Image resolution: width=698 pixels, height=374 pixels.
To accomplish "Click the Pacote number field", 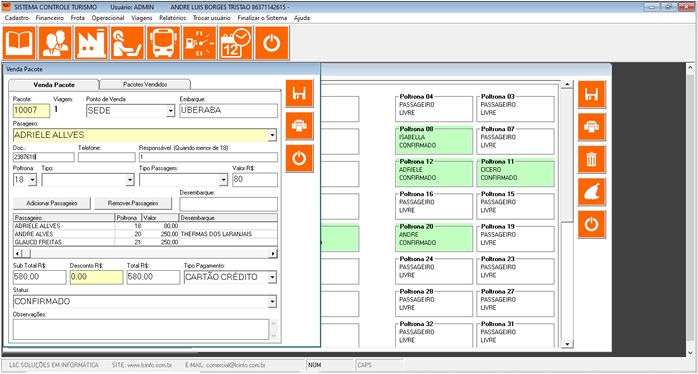I will pyautogui.click(x=32, y=110).
